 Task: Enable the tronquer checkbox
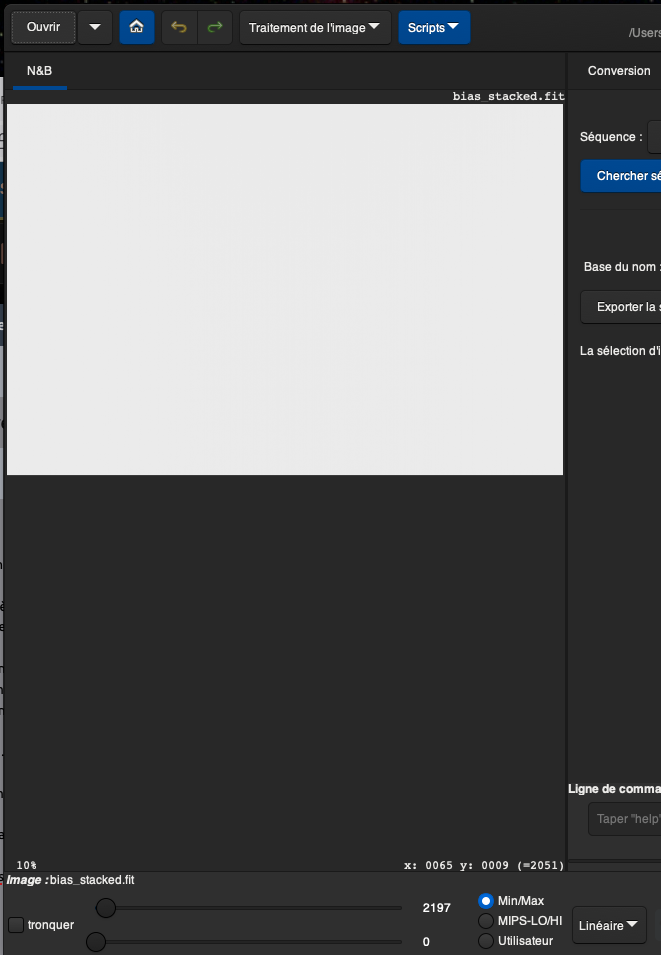[x=16, y=925]
